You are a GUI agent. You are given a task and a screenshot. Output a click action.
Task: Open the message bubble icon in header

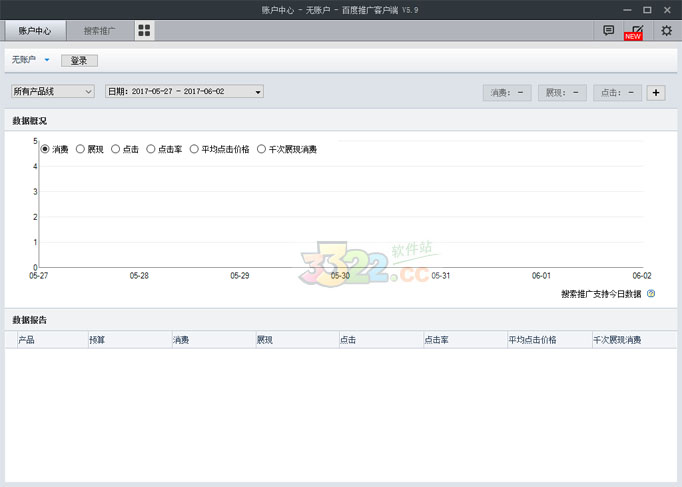pos(609,31)
